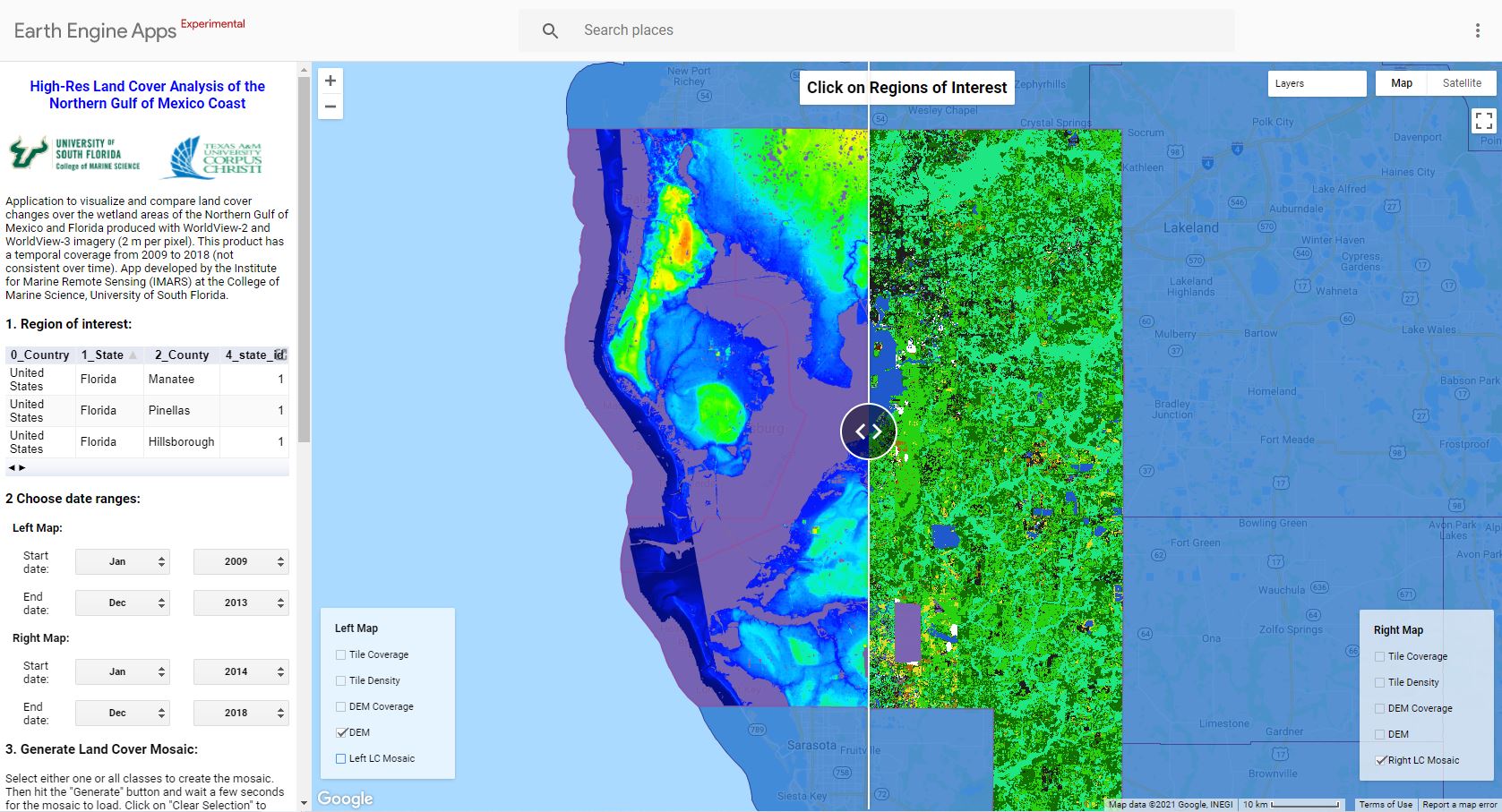Image resolution: width=1502 pixels, height=812 pixels.
Task: Zoom out on the map
Action: (330, 107)
